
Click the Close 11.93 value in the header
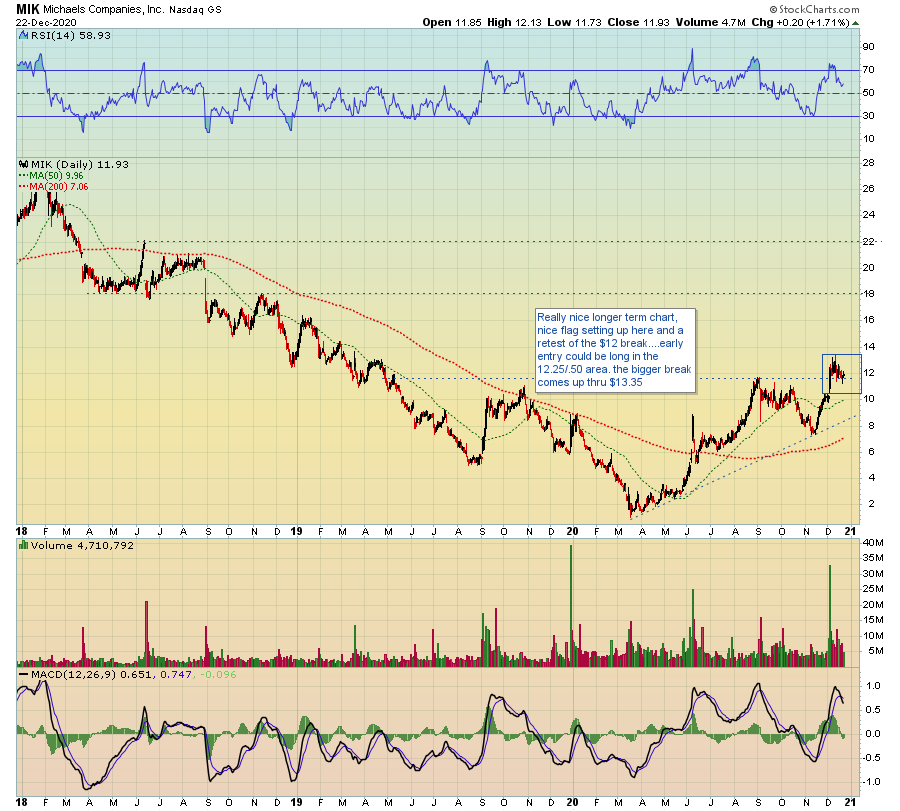[638, 22]
